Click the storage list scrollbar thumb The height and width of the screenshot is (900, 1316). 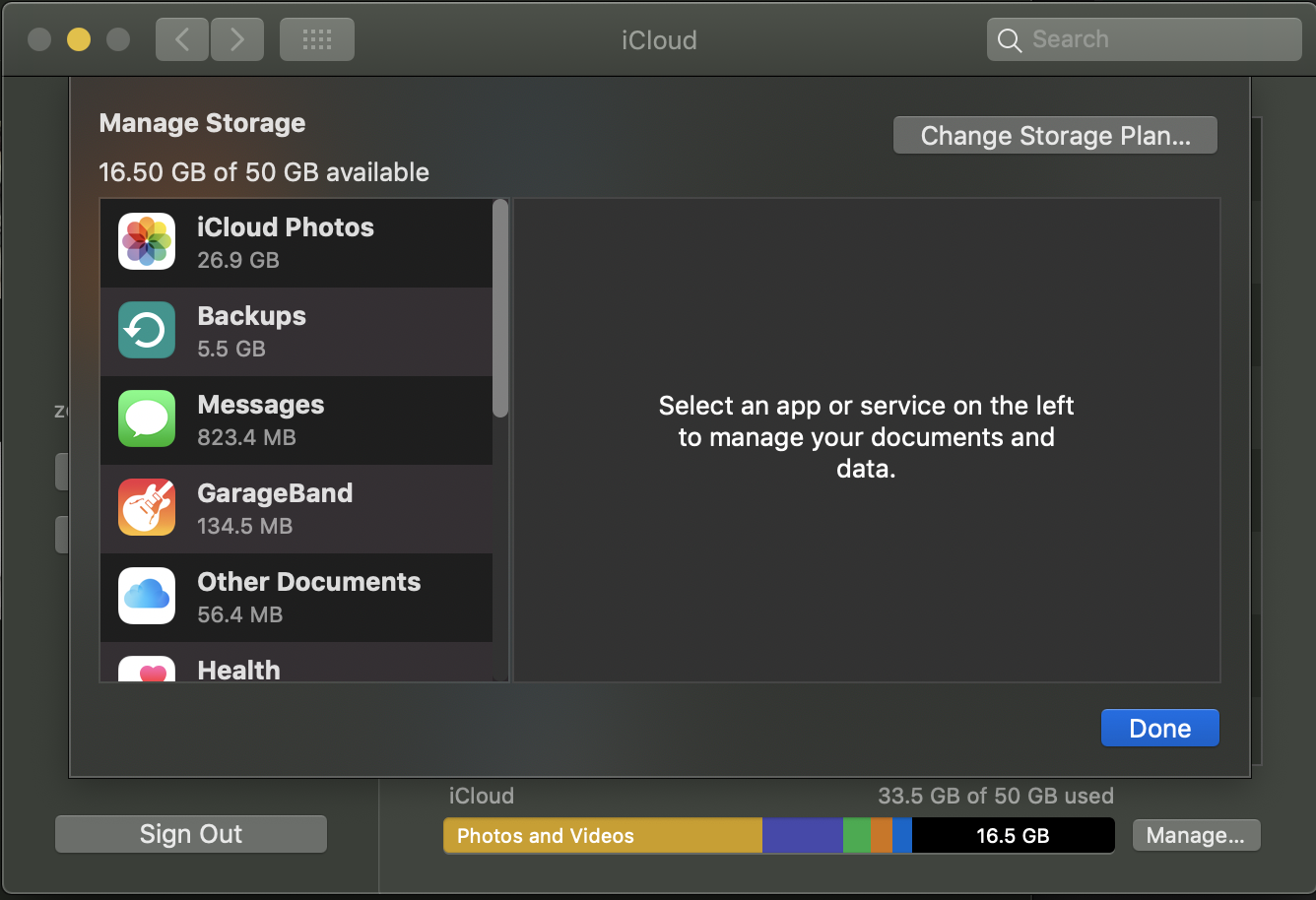point(500,308)
